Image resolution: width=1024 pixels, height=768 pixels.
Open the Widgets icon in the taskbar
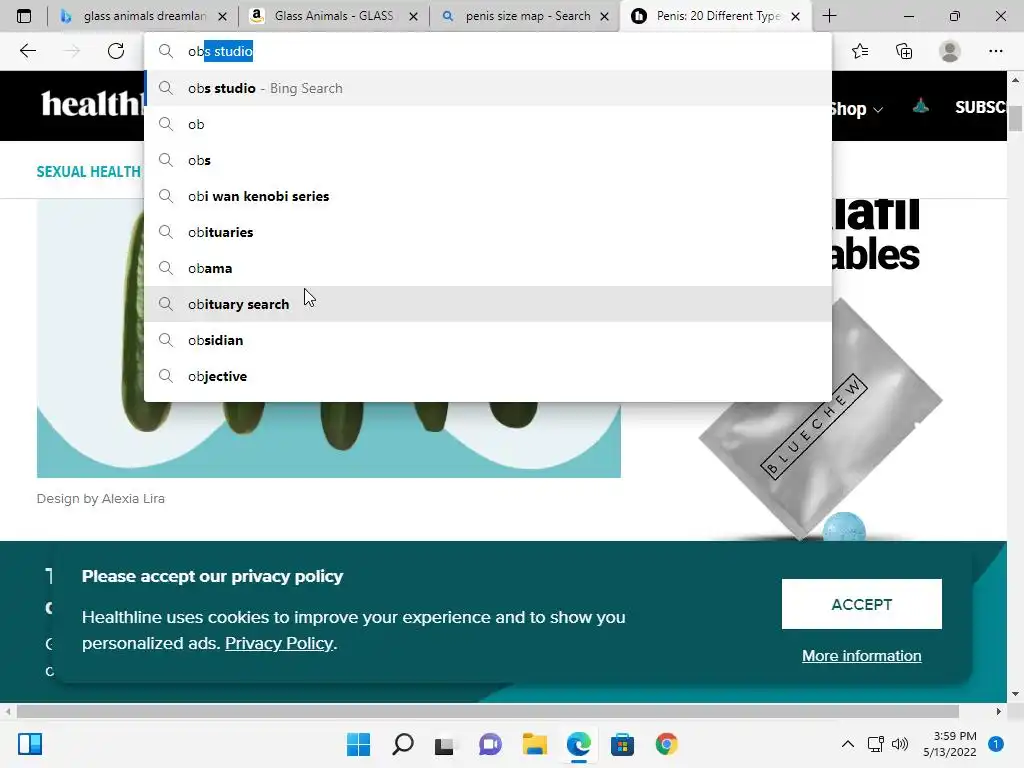30,744
